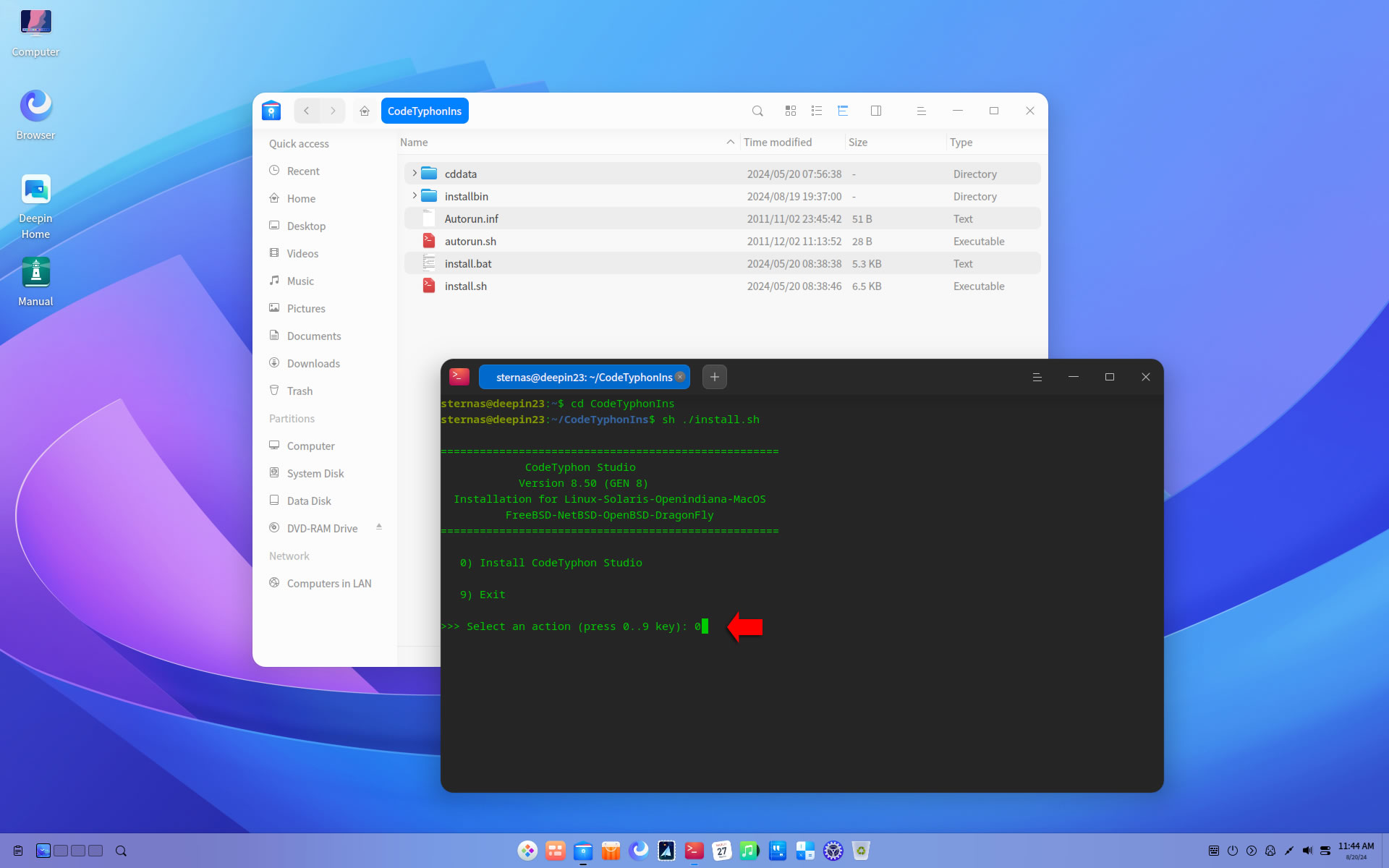This screenshot has height=868, width=1389.
Task: Select the Autorun.inf file
Action: coord(722,218)
